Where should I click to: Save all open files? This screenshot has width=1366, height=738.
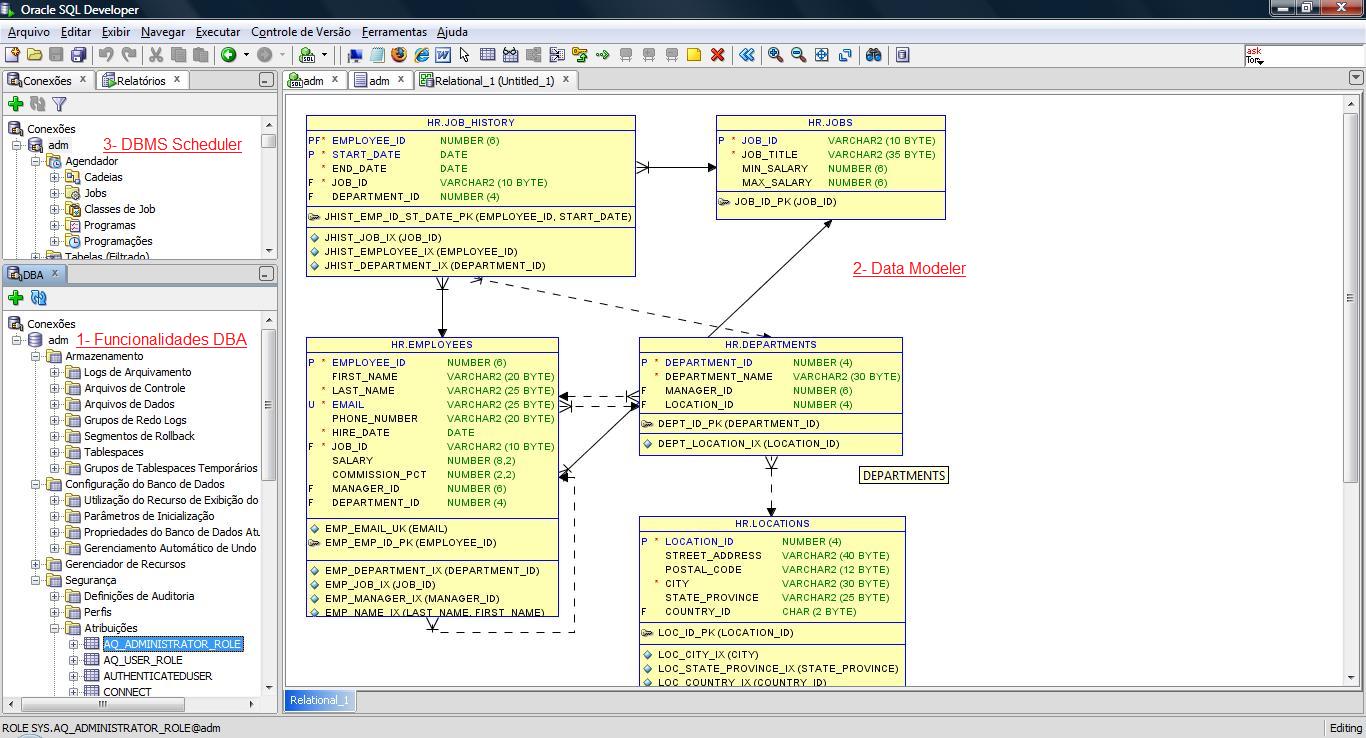coord(79,55)
